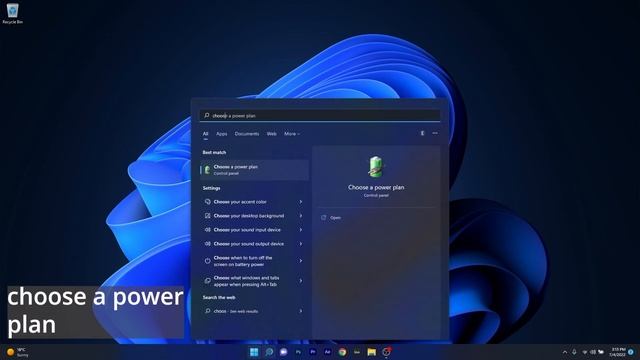Expand the More filter dropdown

click(292, 134)
